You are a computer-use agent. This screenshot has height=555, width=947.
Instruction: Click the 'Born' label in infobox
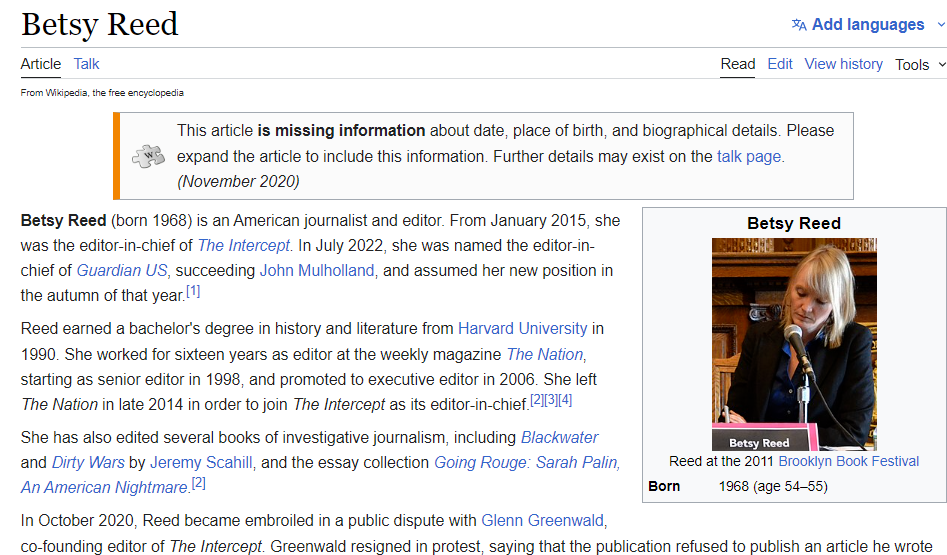pos(664,486)
